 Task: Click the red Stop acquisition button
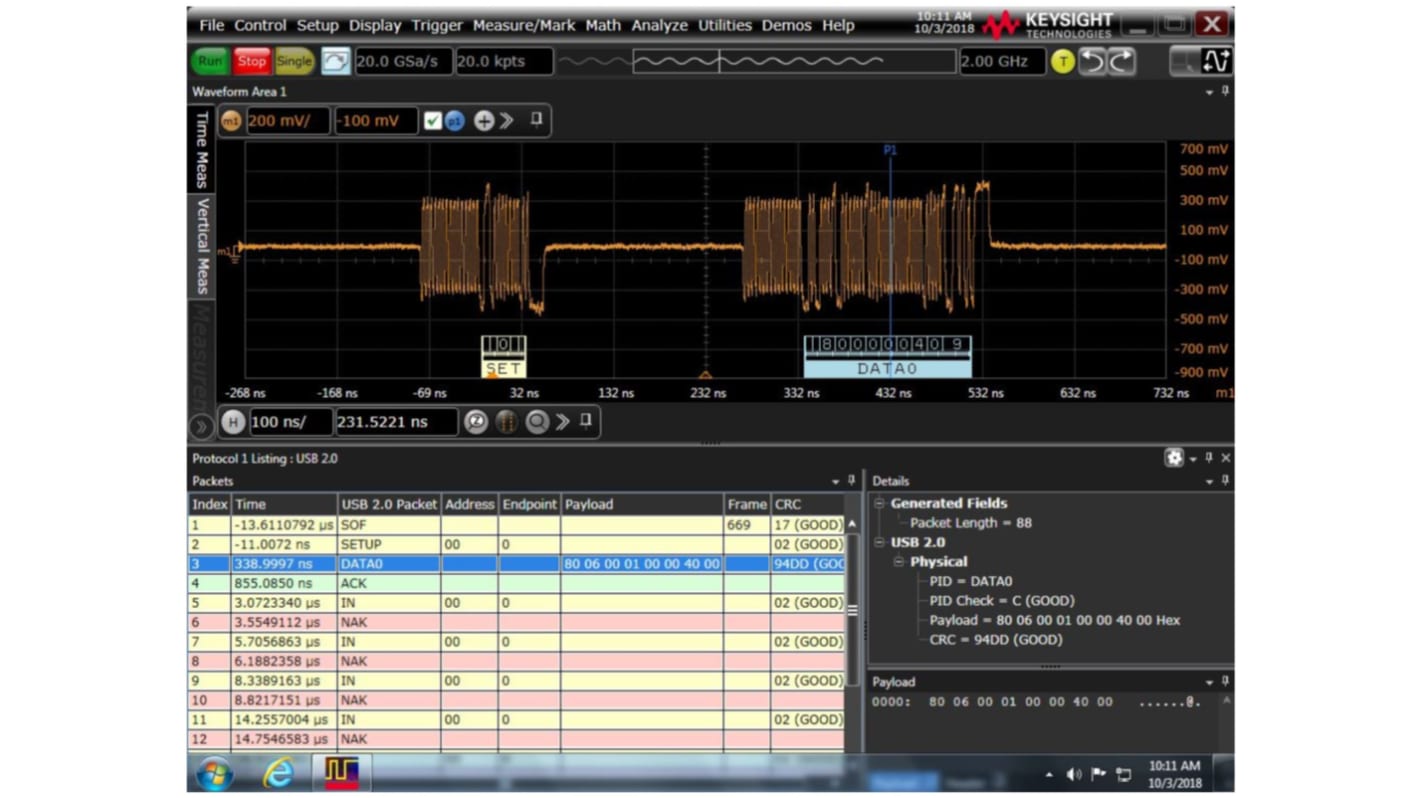click(x=252, y=61)
